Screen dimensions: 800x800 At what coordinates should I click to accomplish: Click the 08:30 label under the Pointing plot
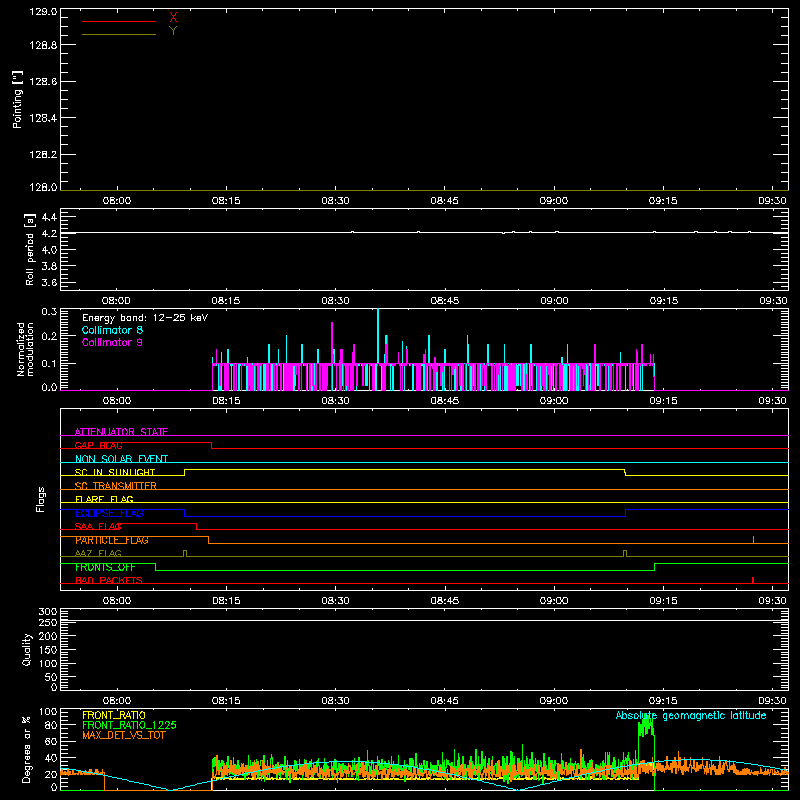coord(335,201)
